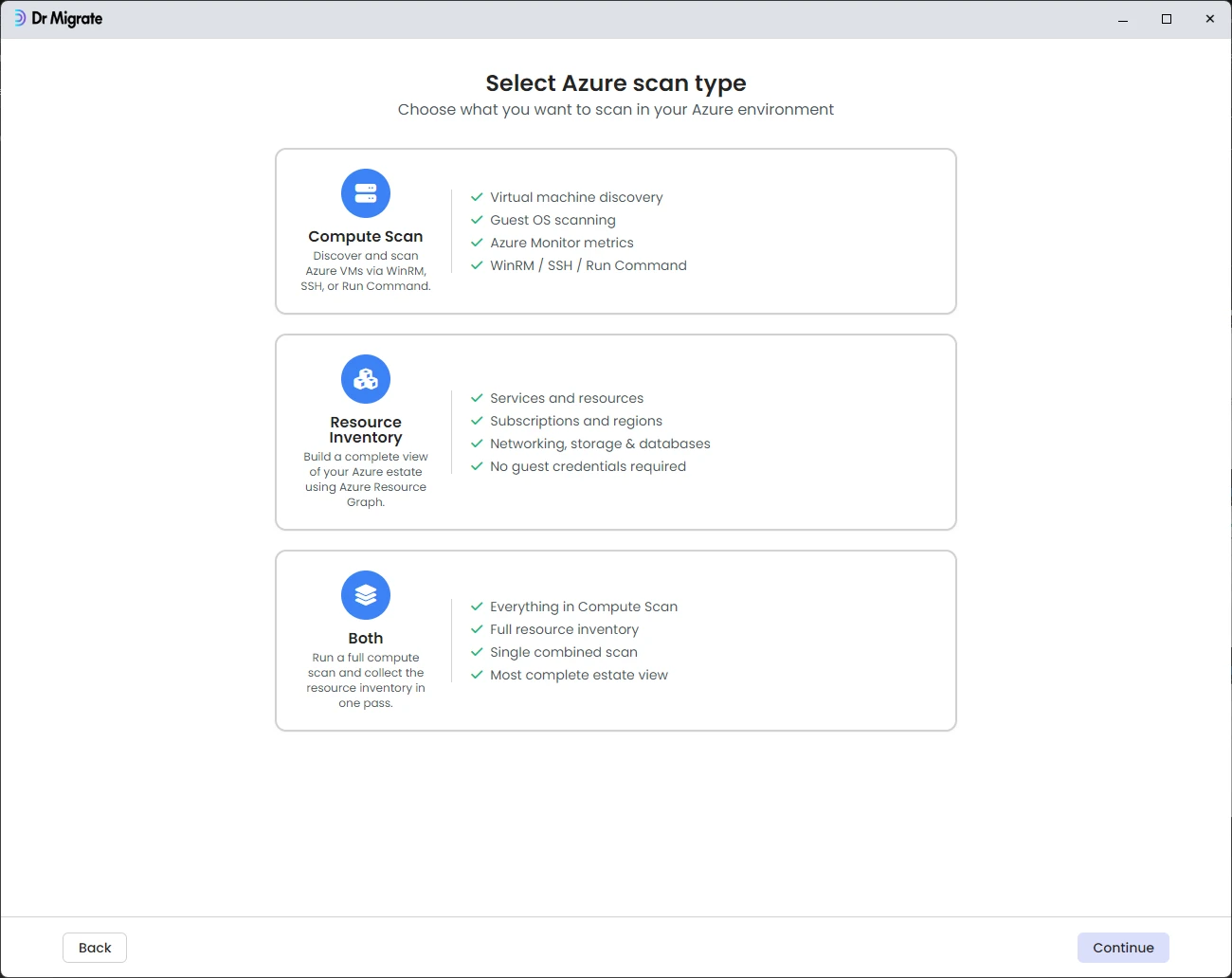Click 'Guest OS scanning' text

(553, 220)
